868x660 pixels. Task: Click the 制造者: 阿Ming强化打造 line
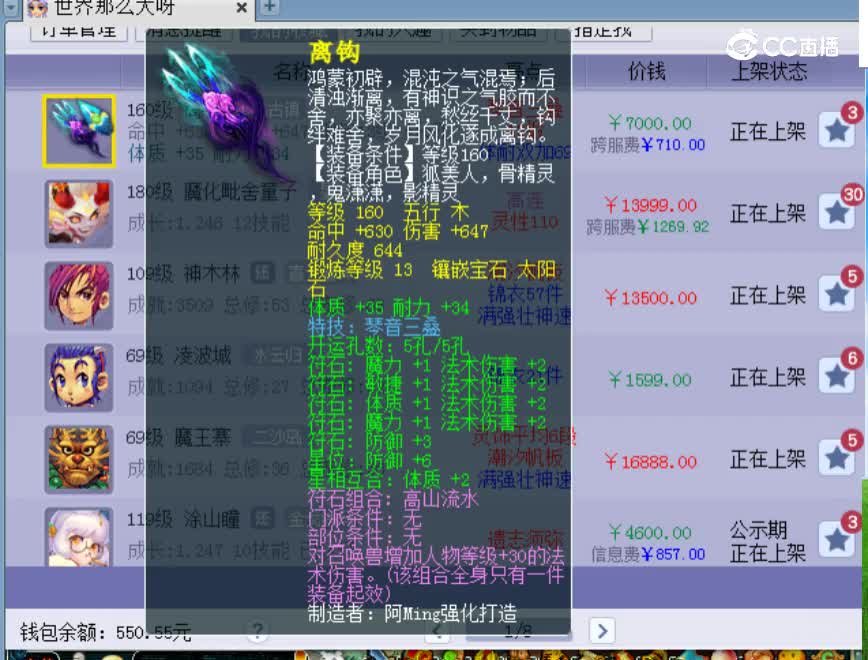coord(412,613)
